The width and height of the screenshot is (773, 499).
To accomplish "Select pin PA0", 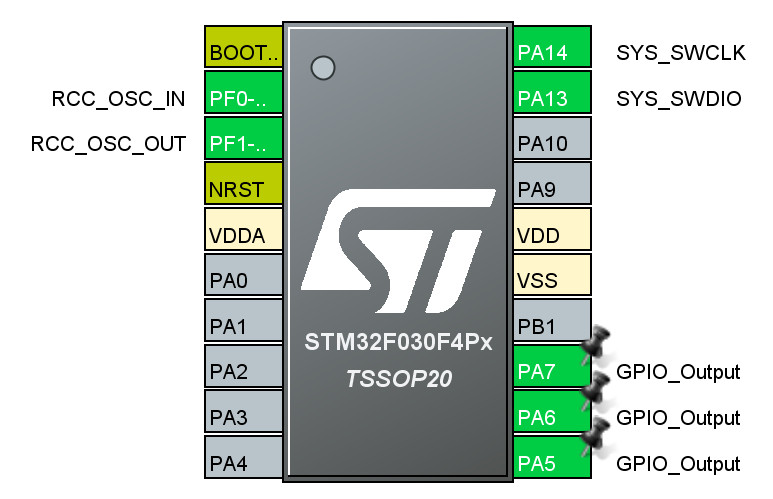I will 244,275.
